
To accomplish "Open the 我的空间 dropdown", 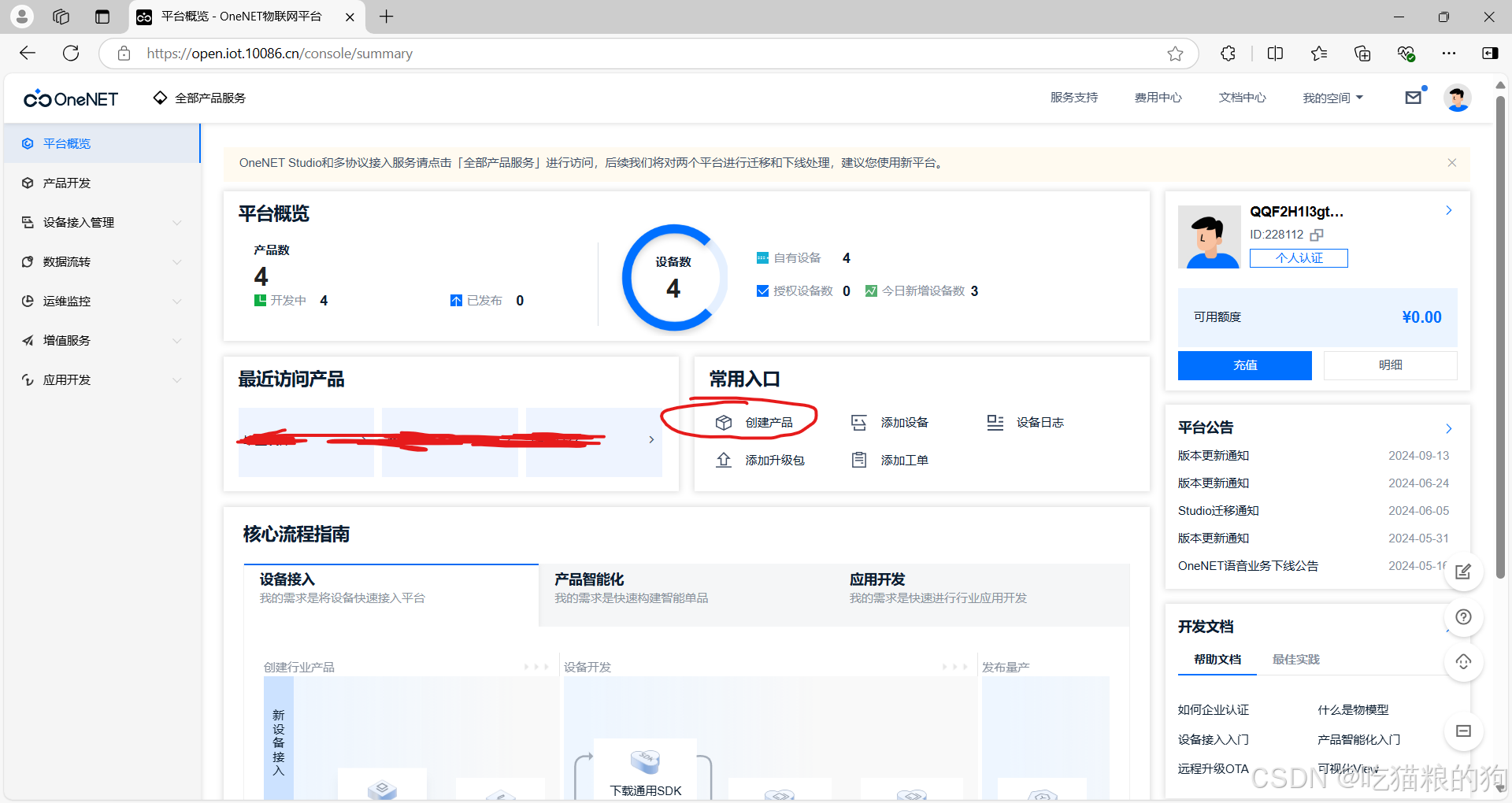I will (1332, 97).
